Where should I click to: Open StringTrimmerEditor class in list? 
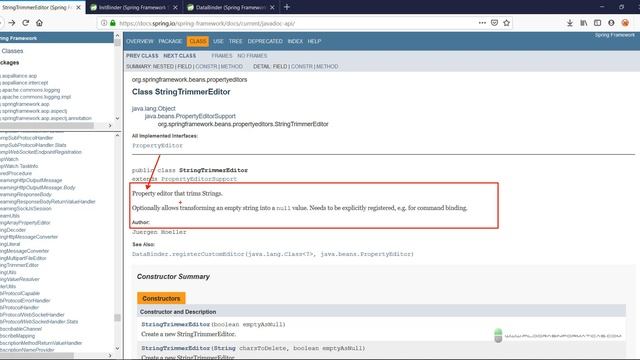[x=19, y=265]
